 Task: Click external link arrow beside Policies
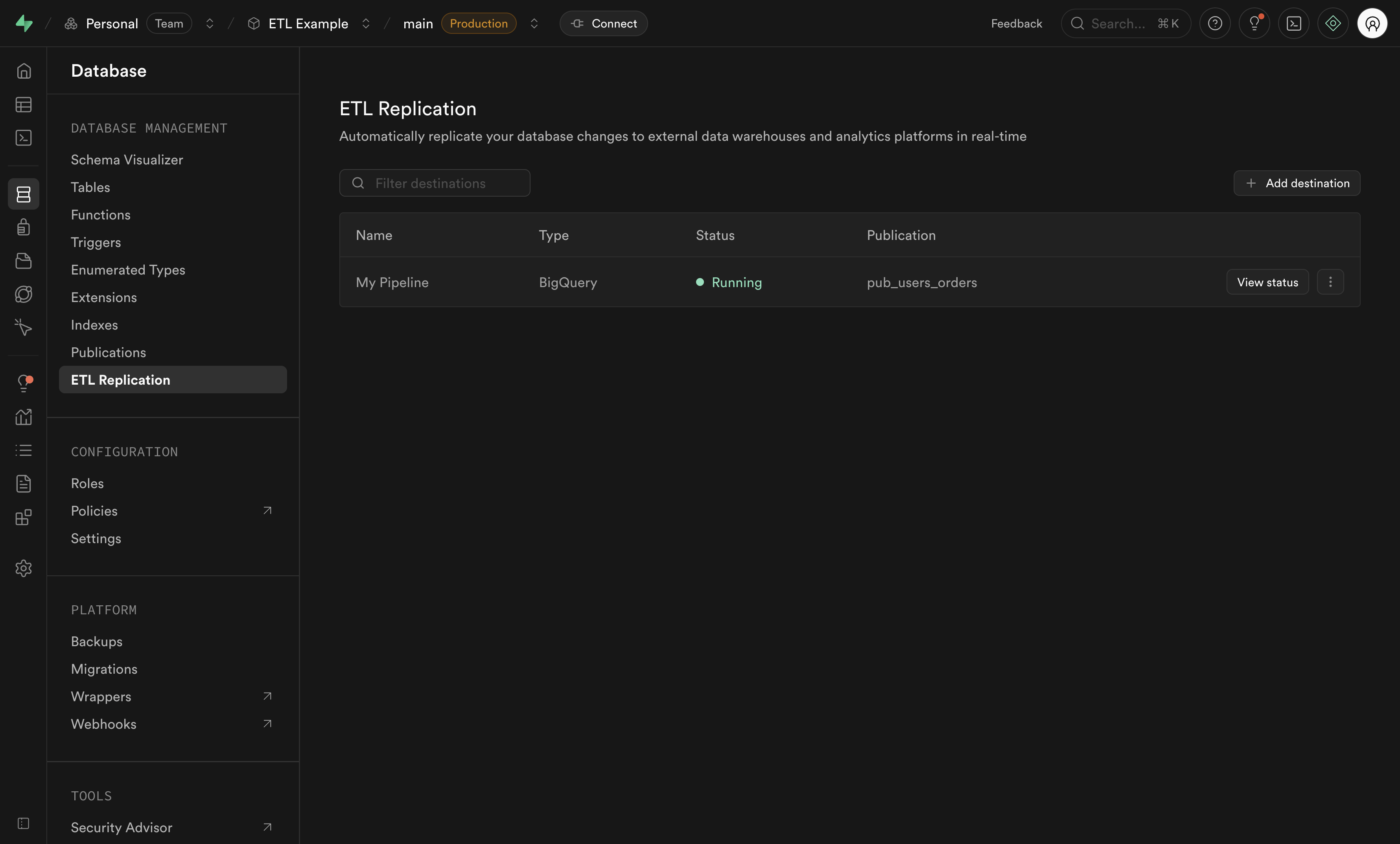pos(267,510)
